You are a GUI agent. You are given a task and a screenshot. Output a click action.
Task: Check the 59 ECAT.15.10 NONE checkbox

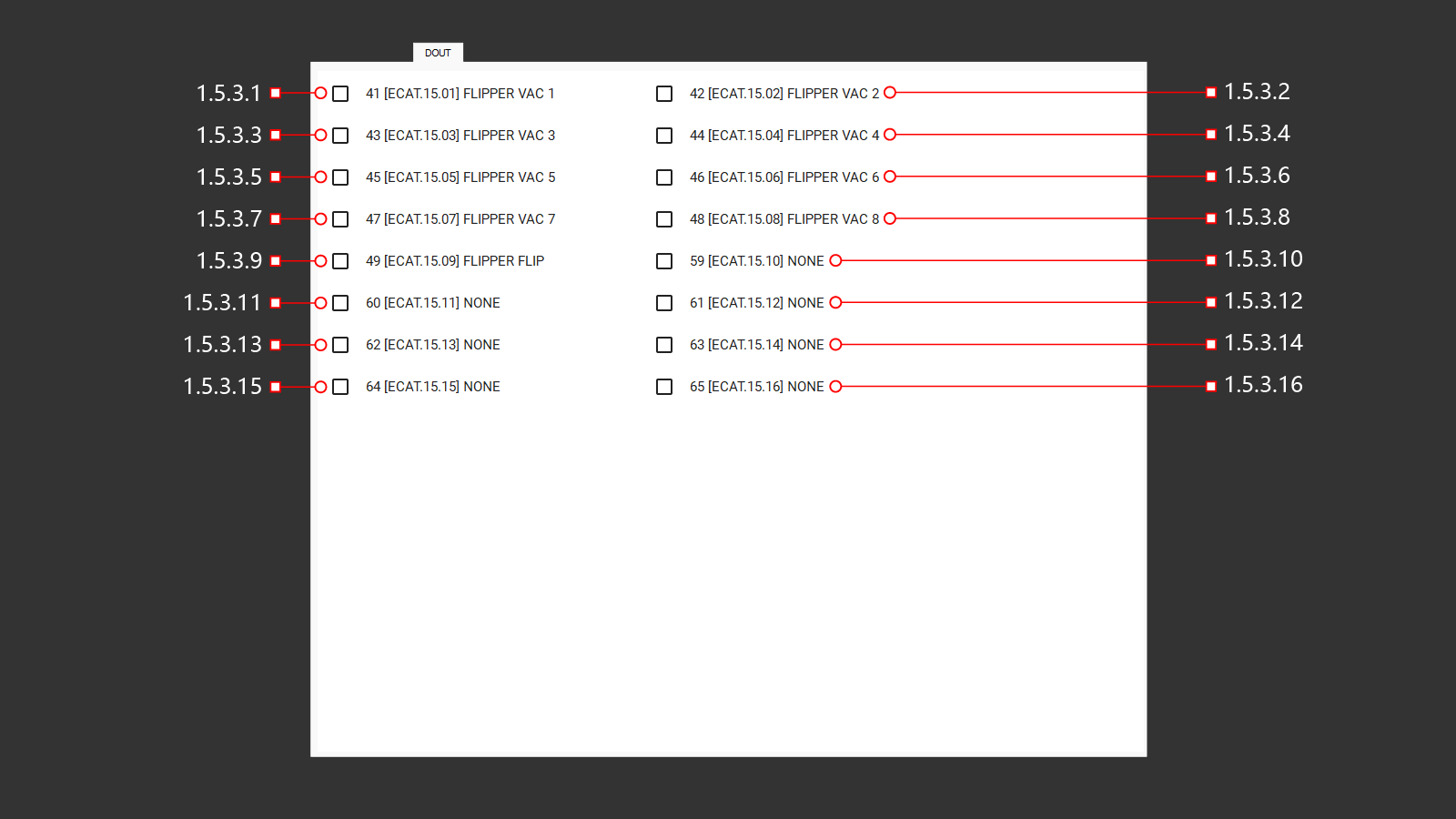tap(664, 261)
